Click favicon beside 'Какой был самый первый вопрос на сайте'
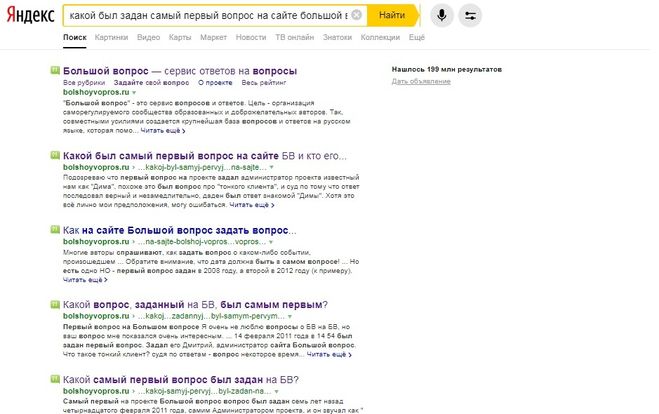 coord(55,155)
